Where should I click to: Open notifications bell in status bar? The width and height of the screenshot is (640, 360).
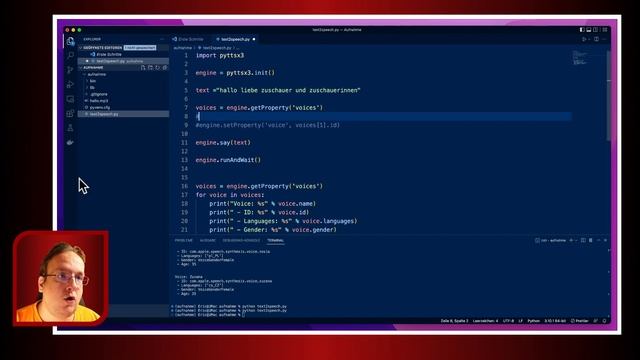[x=604, y=321]
